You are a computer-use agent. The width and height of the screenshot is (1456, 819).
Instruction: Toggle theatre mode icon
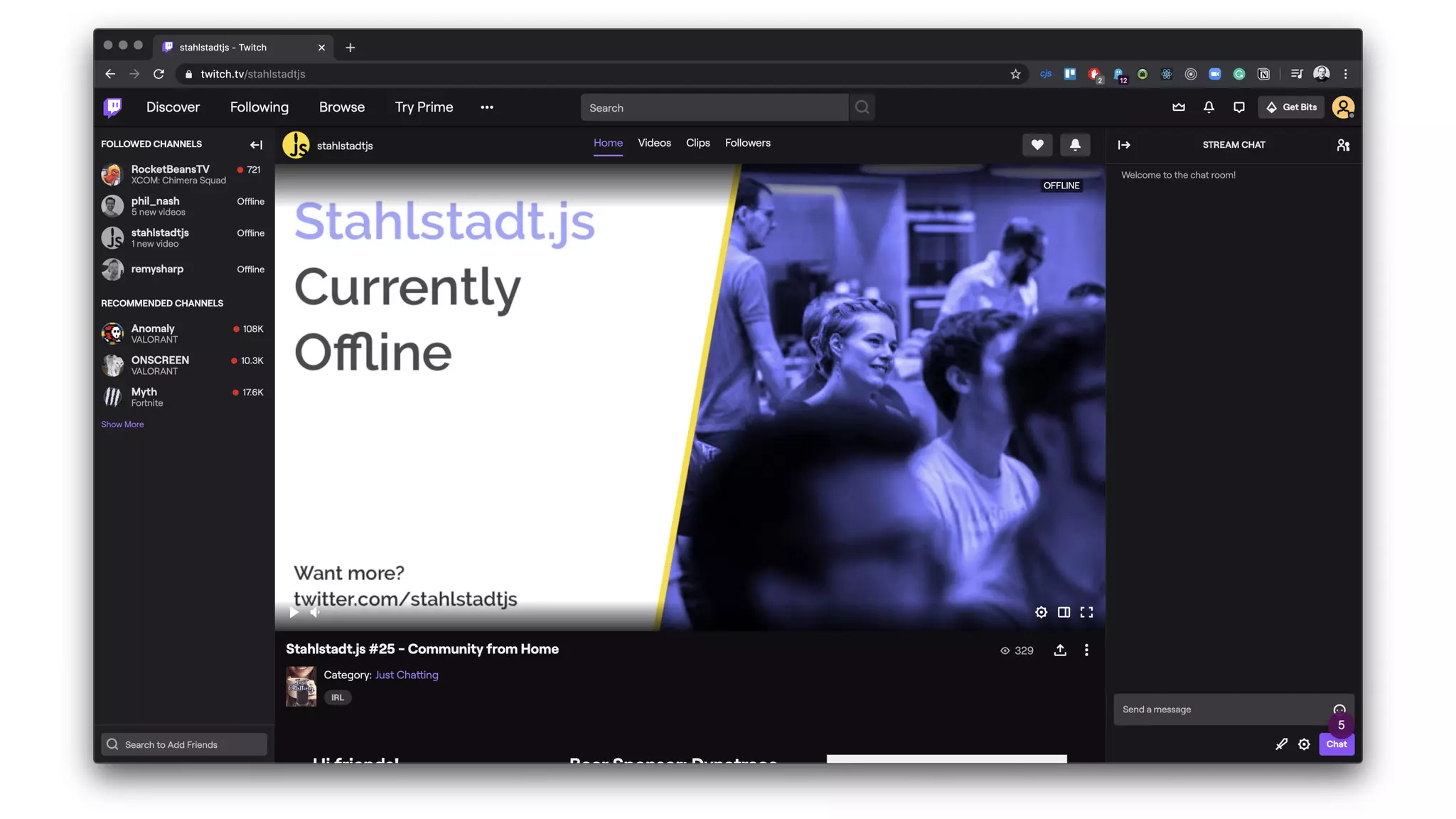pyautogui.click(x=1064, y=612)
